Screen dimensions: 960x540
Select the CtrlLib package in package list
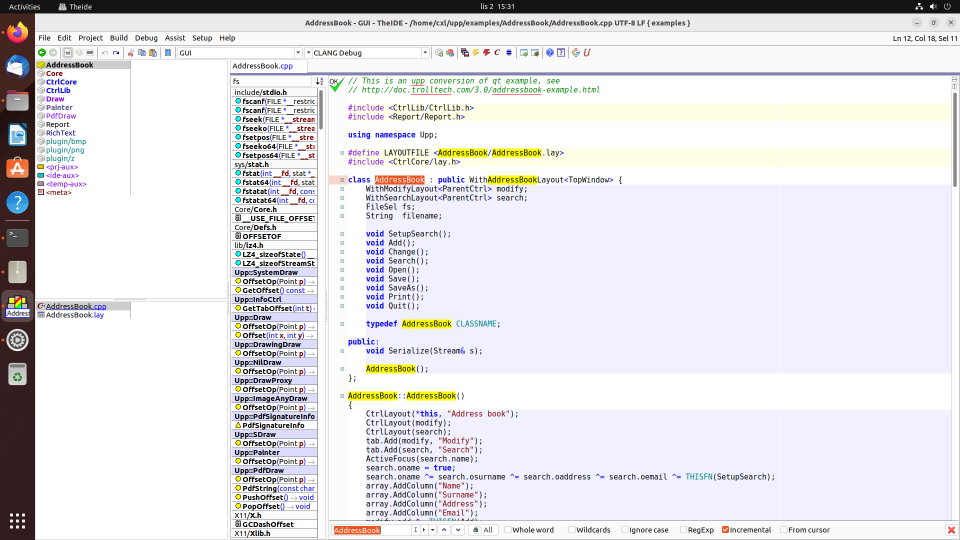(58, 90)
